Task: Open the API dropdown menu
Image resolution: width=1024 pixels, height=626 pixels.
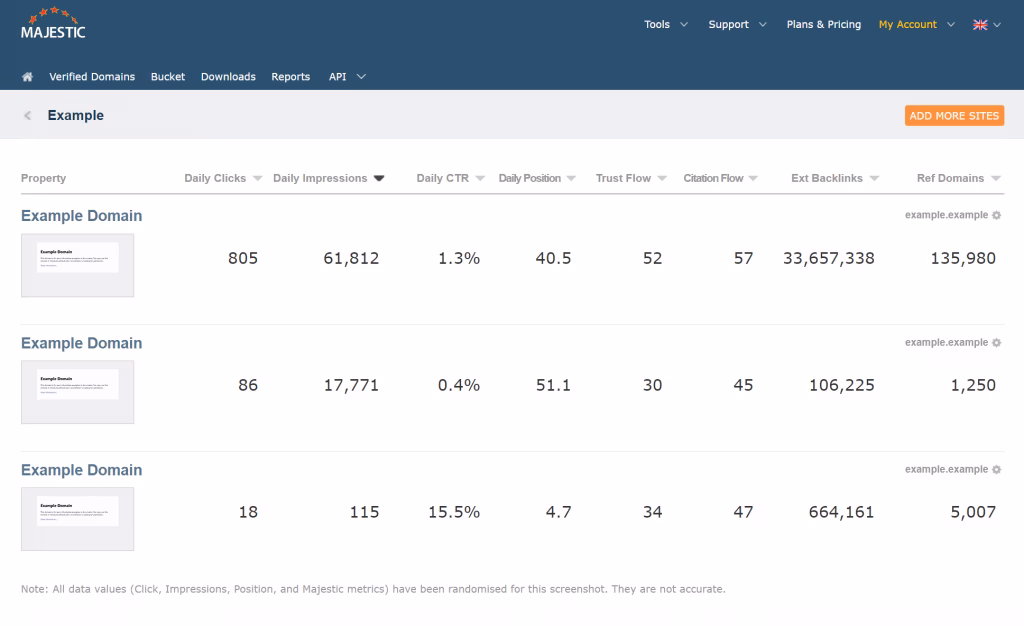Action: tap(347, 77)
